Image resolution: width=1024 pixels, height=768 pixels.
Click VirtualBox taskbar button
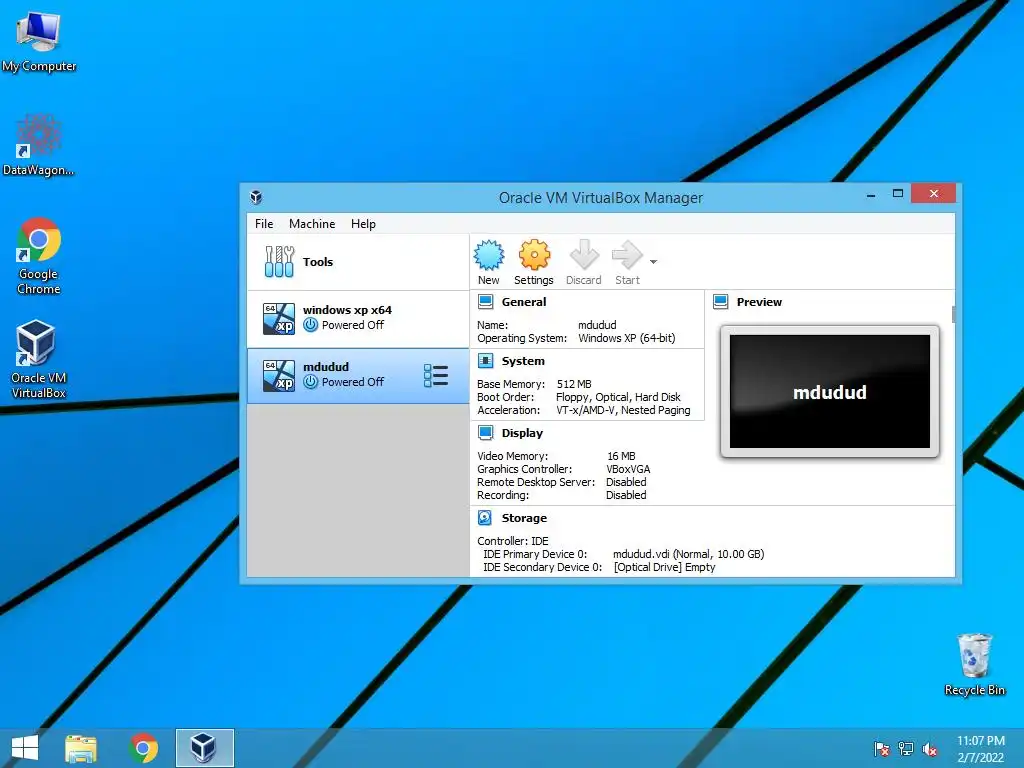tap(204, 748)
